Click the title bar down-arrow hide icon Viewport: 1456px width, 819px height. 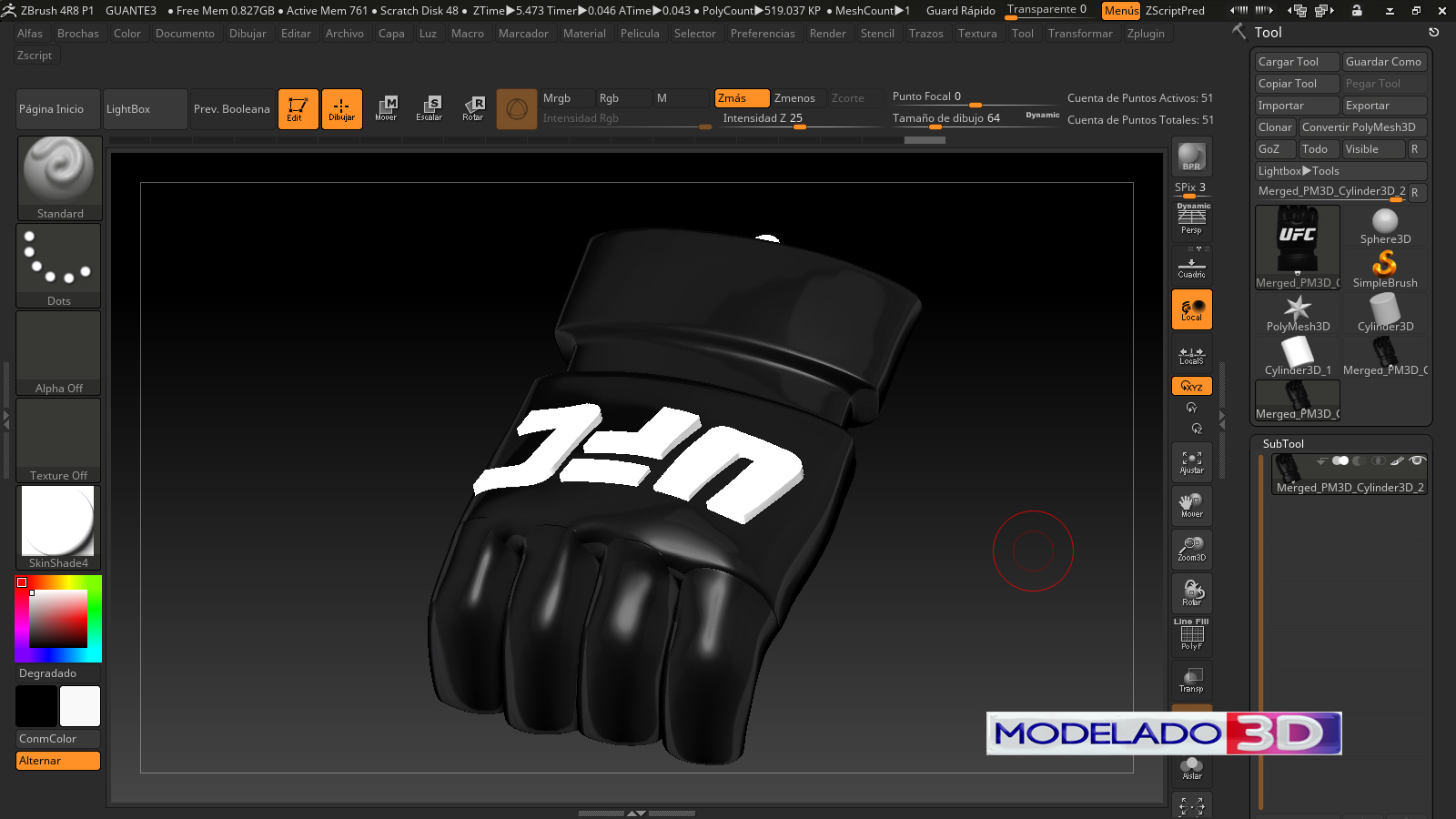coord(1390,11)
